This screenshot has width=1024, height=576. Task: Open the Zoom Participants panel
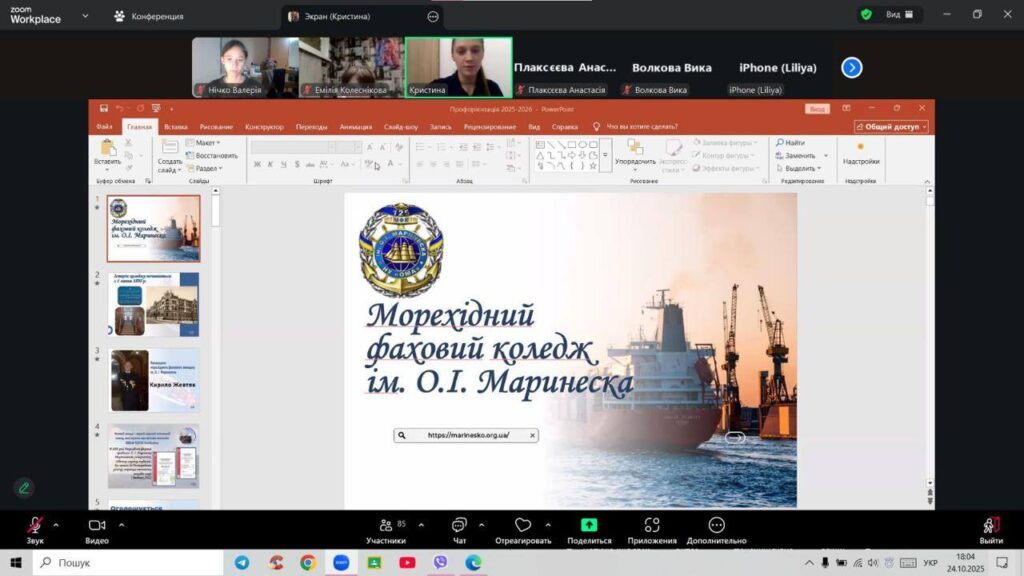[385, 525]
